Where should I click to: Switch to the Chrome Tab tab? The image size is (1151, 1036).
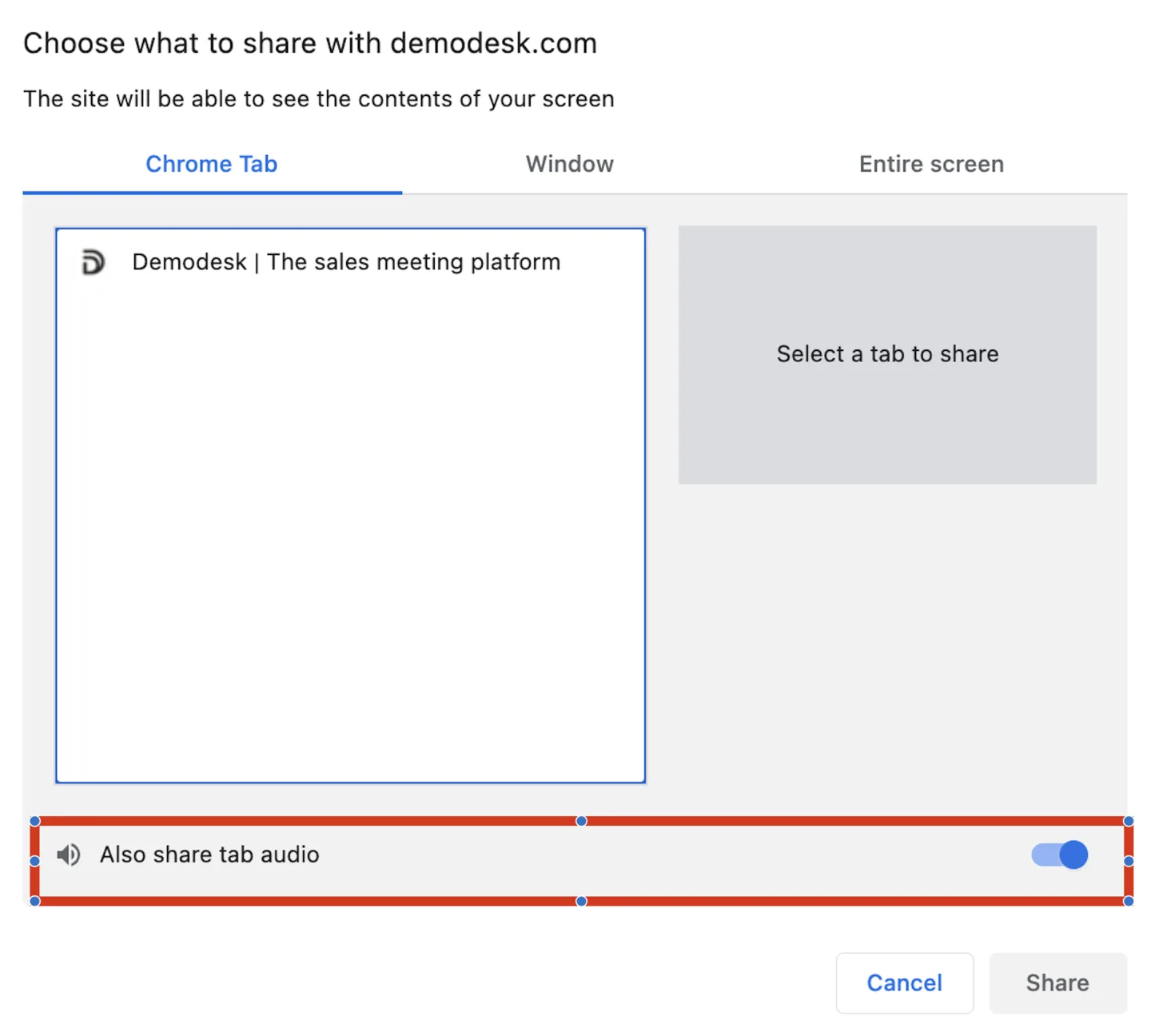pyautogui.click(x=212, y=164)
